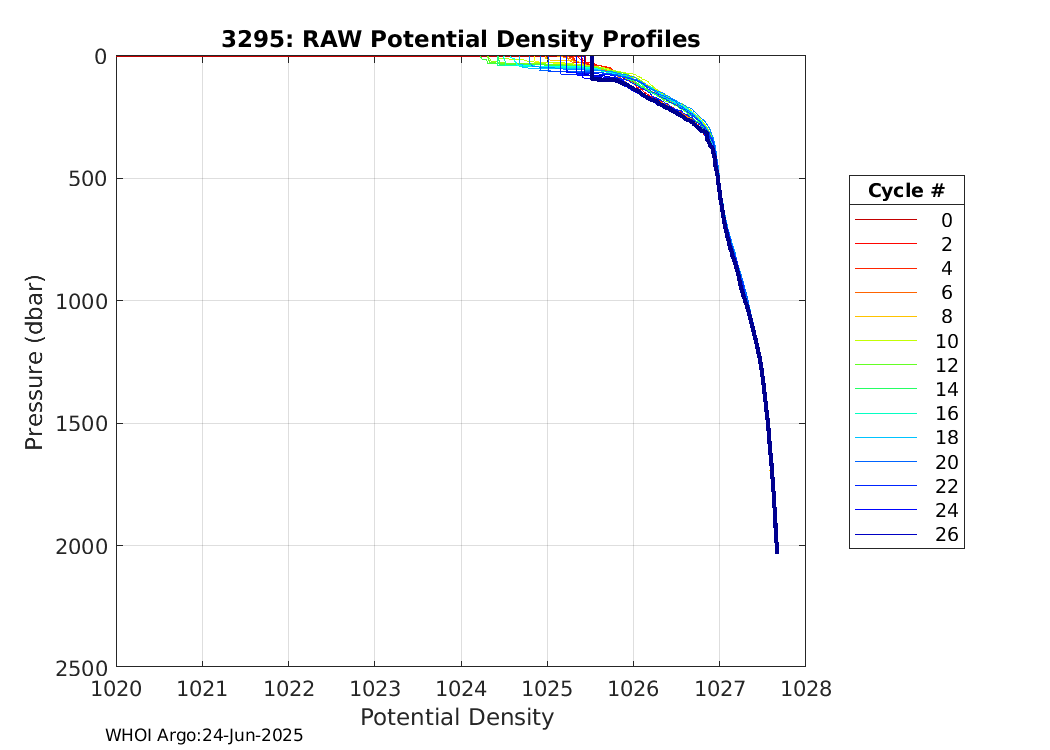Select legend entry for cycle 16
This screenshot has width=1050, height=750.
906,414
